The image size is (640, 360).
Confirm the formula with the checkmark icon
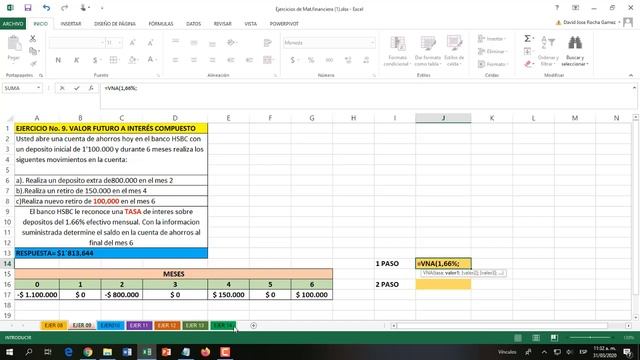[x=76, y=88]
